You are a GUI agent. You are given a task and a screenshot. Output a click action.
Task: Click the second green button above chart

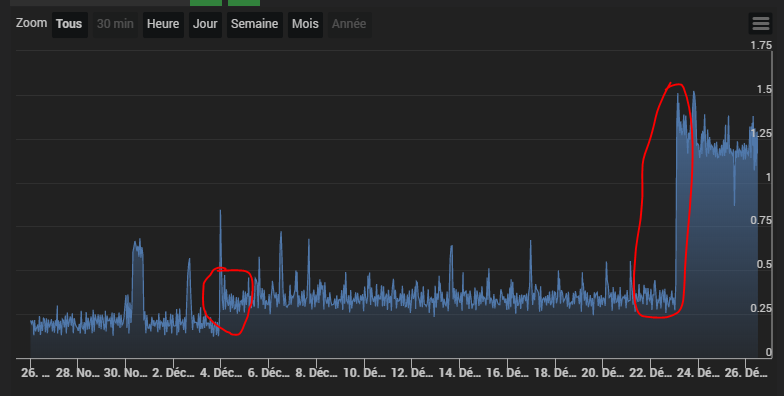(x=244, y=2)
